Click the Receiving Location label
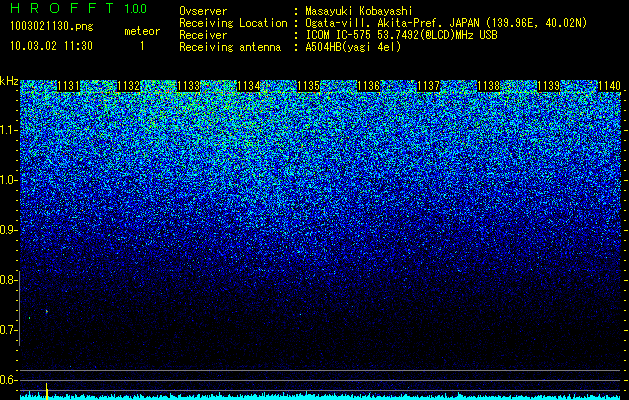 click(x=233, y=23)
